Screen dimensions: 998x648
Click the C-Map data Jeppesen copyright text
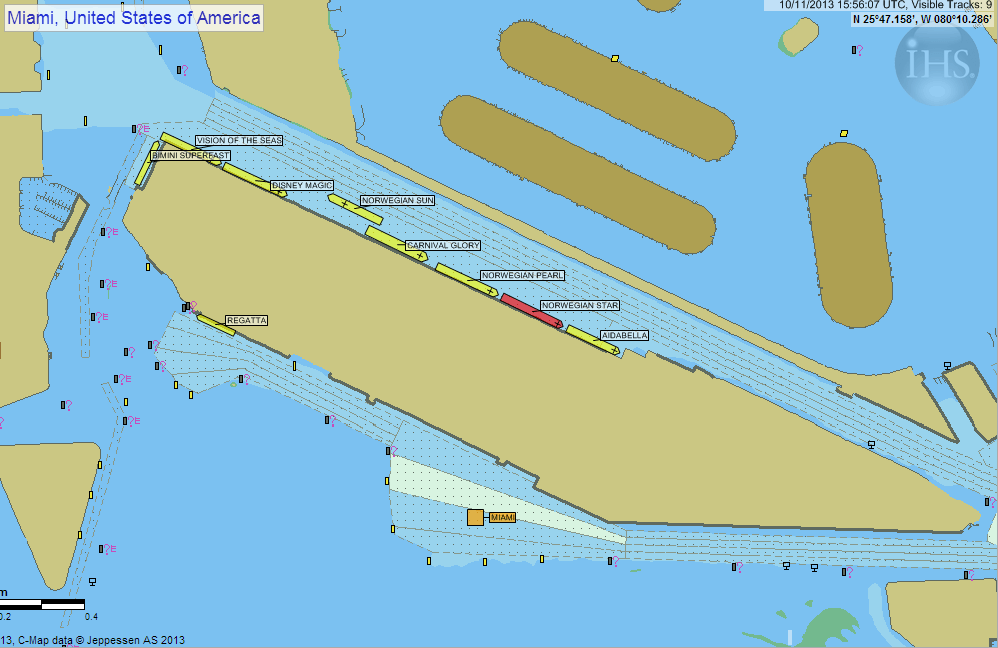coord(100,640)
